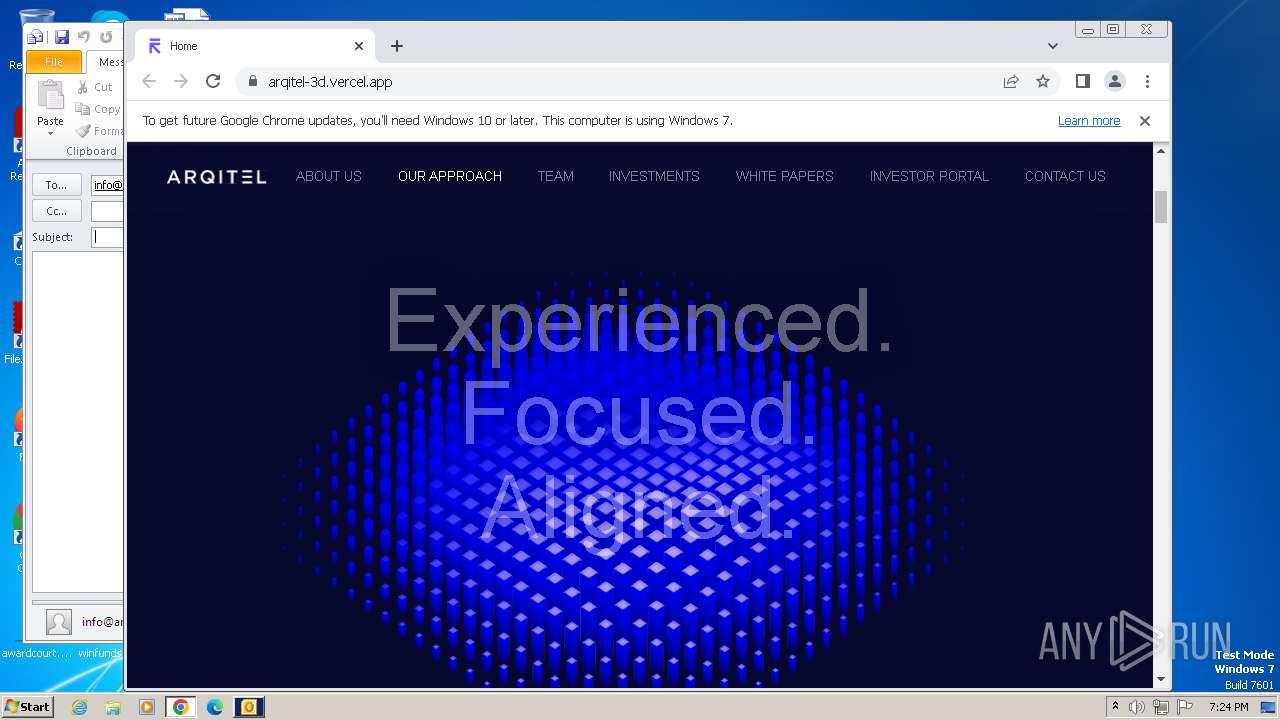The height and width of the screenshot is (720, 1280).
Task: Open Windows Explorer folder in taskbar
Action: click(113, 707)
